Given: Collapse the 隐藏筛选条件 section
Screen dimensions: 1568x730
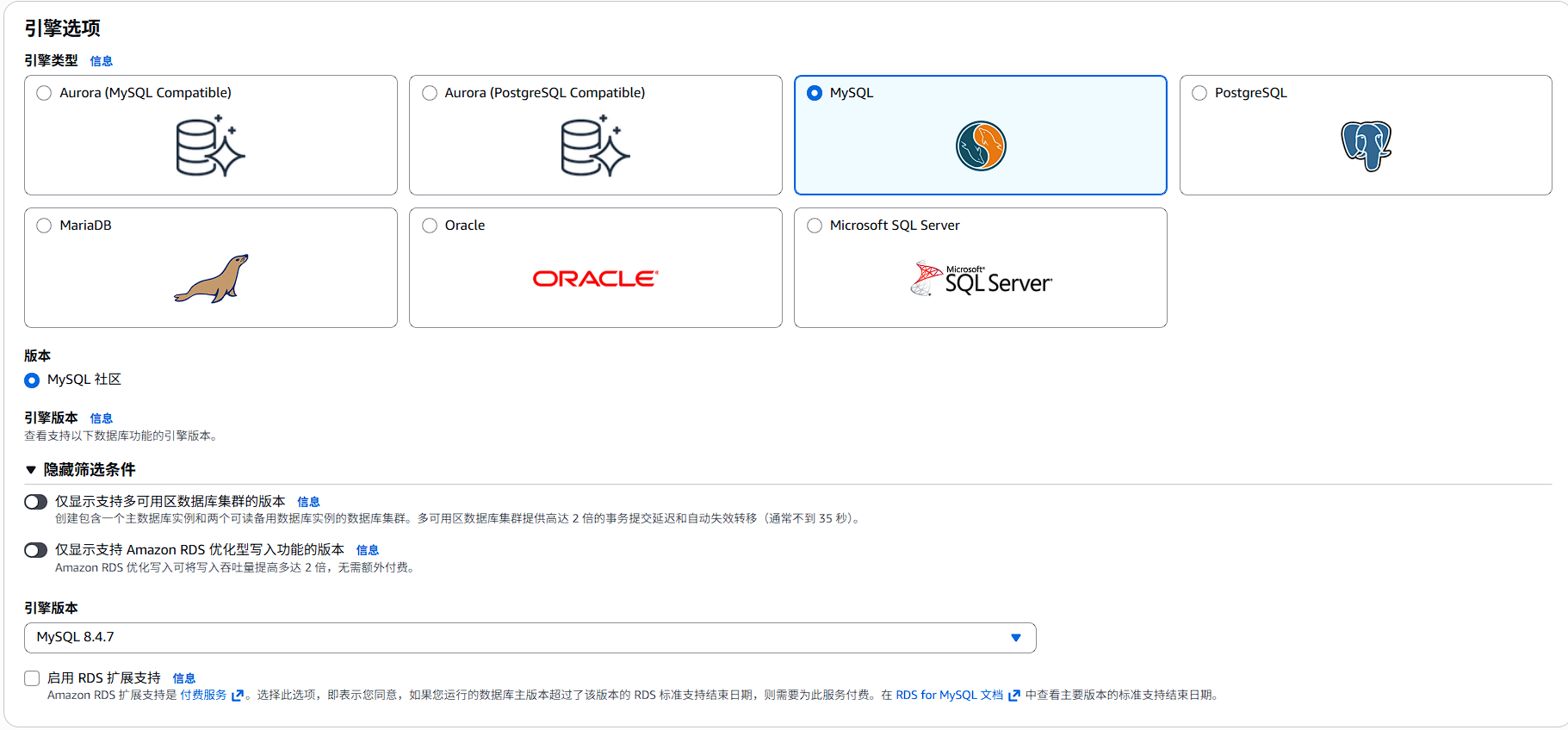Looking at the screenshot, I should [31, 470].
